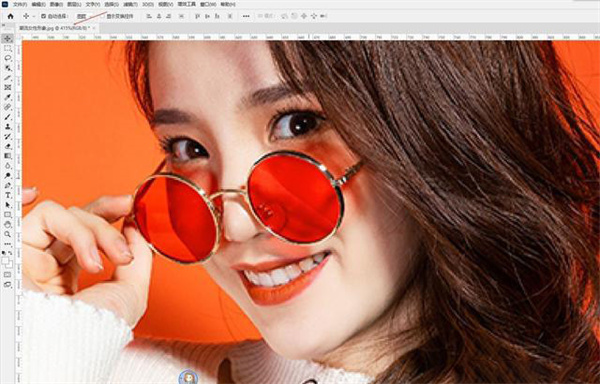This screenshot has width=600, height=384.
Task: Open the 滤镜(T) Filter menu
Action: [x=131, y=4]
